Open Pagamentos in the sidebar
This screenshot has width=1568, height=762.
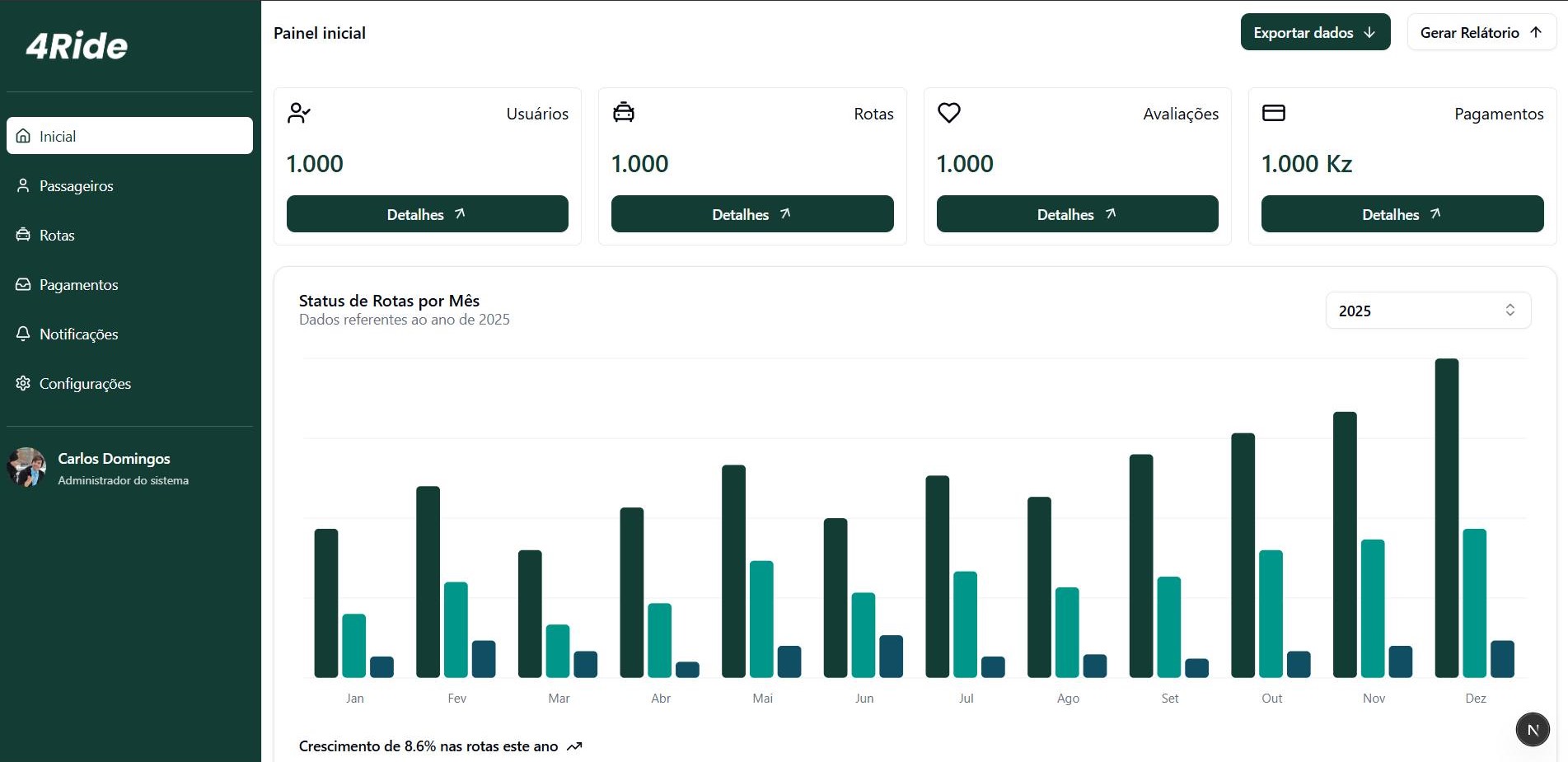(78, 285)
